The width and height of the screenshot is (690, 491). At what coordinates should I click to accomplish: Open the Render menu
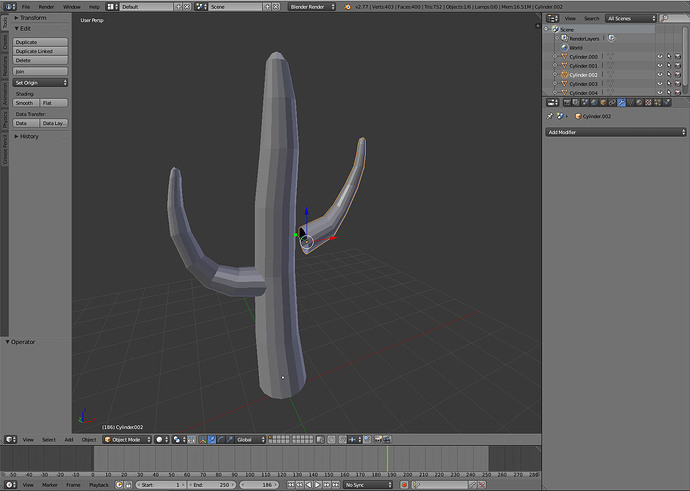(x=46, y=7)
